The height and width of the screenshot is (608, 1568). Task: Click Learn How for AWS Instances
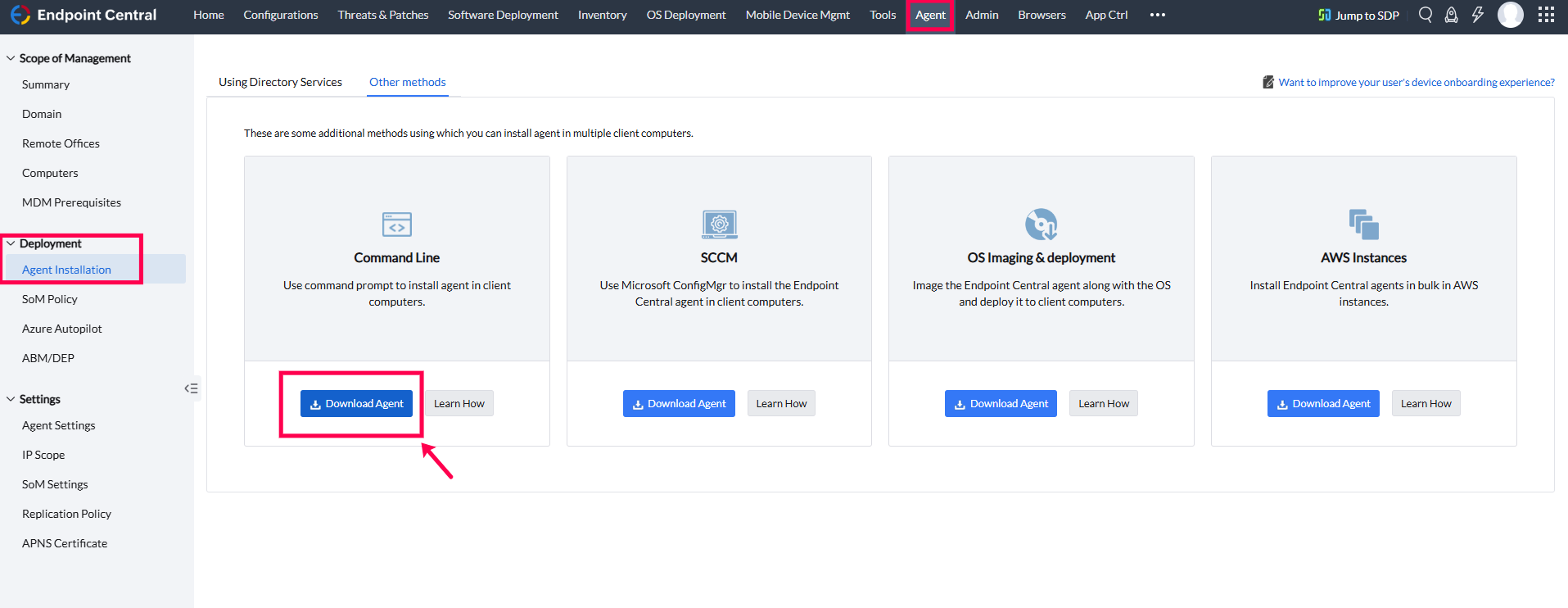1426,403
